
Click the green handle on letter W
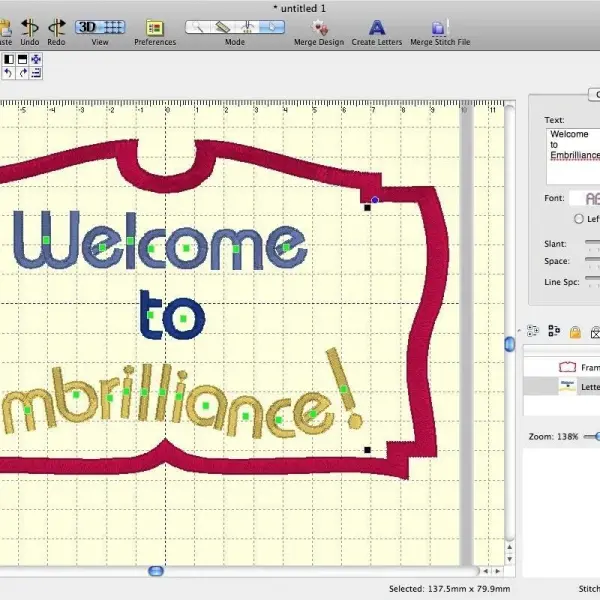click(x=46, y=240)
